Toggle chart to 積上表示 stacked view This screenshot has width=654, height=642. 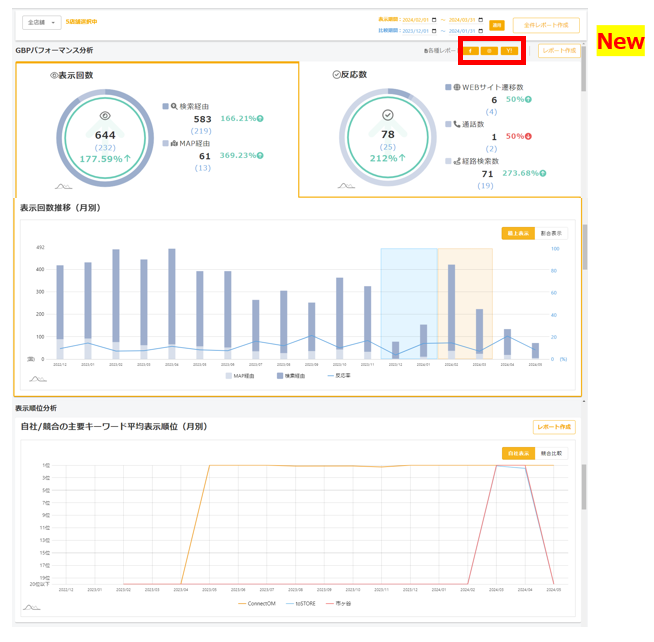pos(518,233)
